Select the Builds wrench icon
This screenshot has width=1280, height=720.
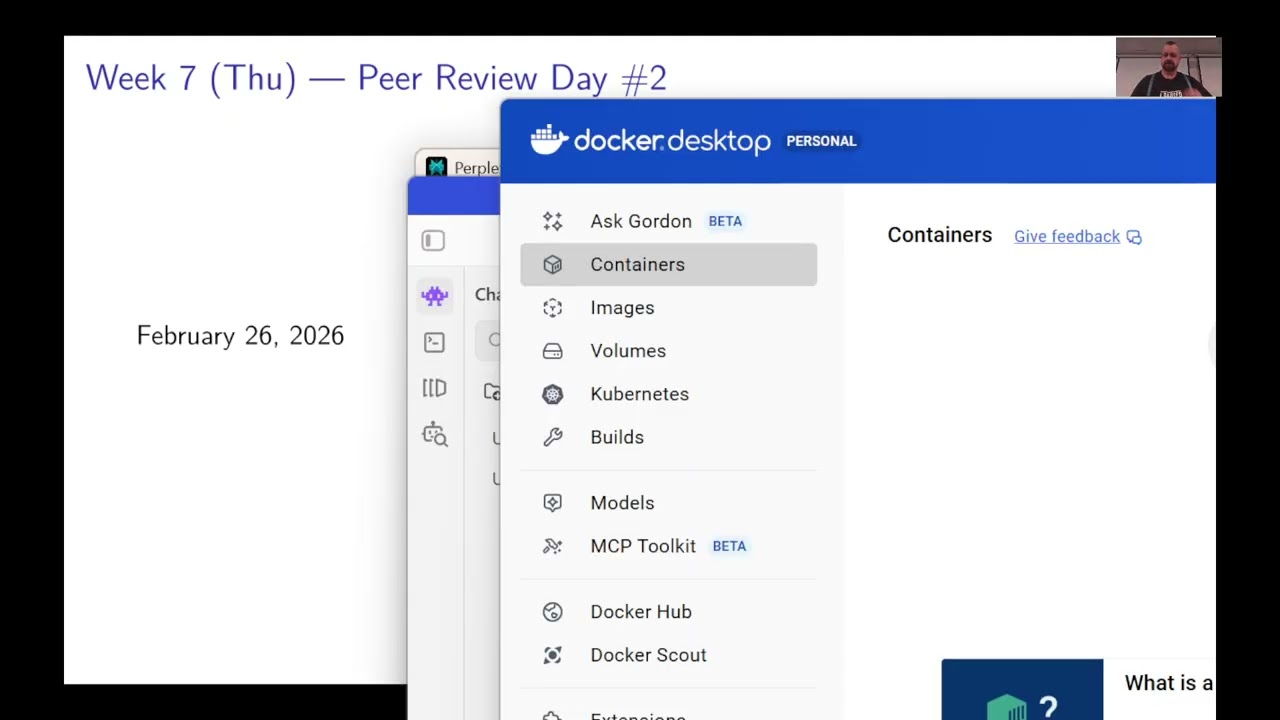tap(552, 437)
